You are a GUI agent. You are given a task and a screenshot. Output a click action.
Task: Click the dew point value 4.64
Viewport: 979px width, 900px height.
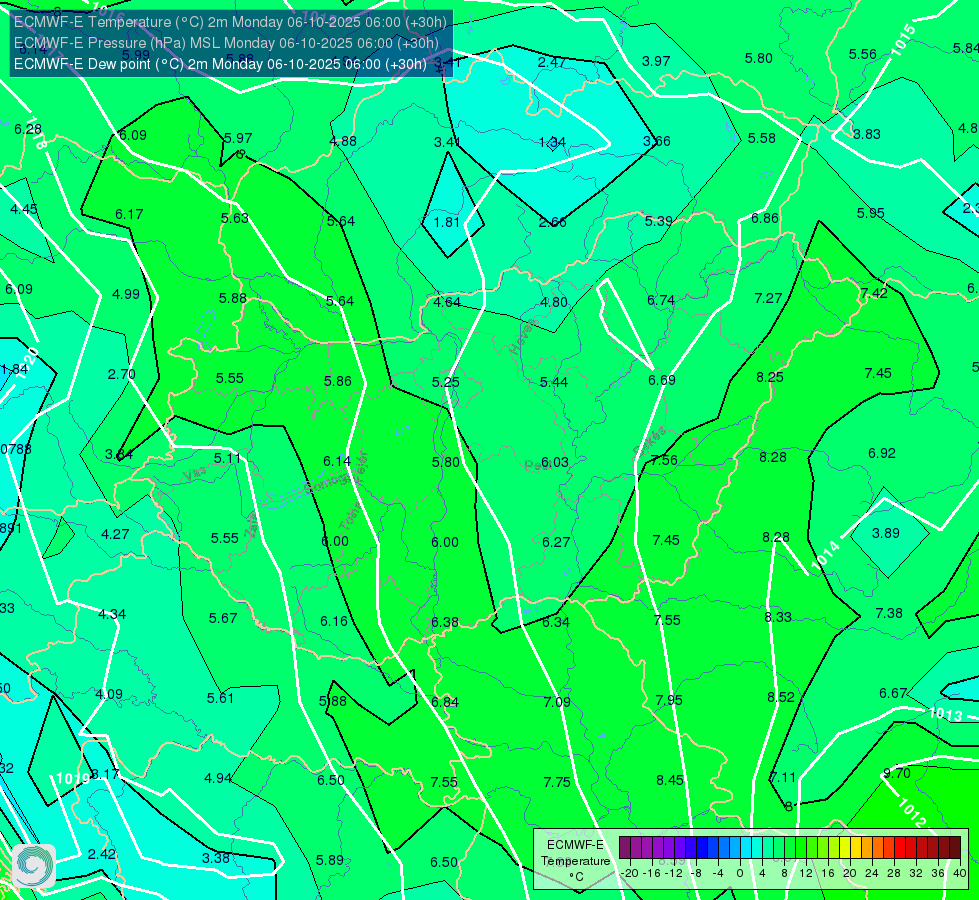[x=448, y=302]
